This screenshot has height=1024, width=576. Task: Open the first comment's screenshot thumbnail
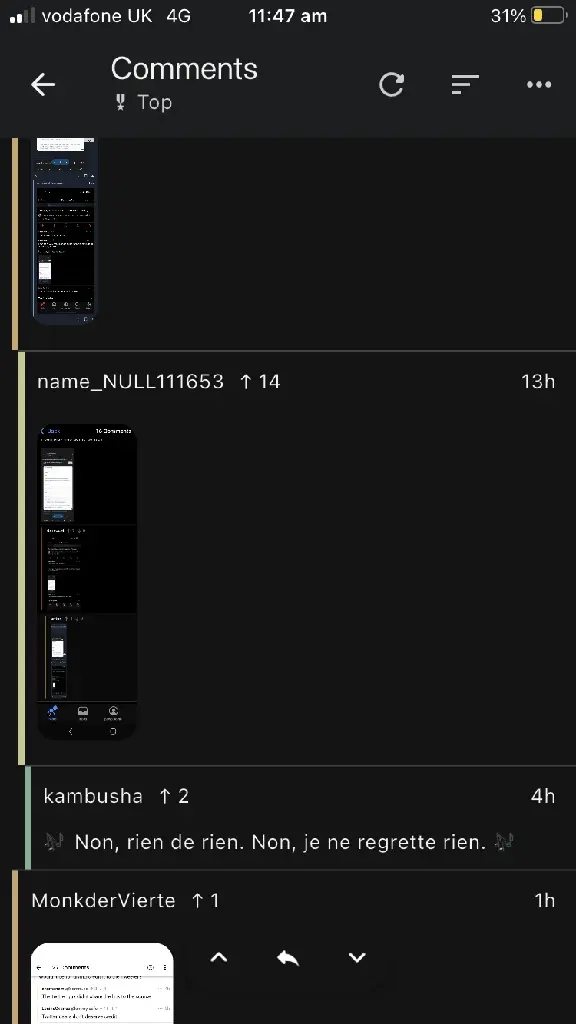65,231
